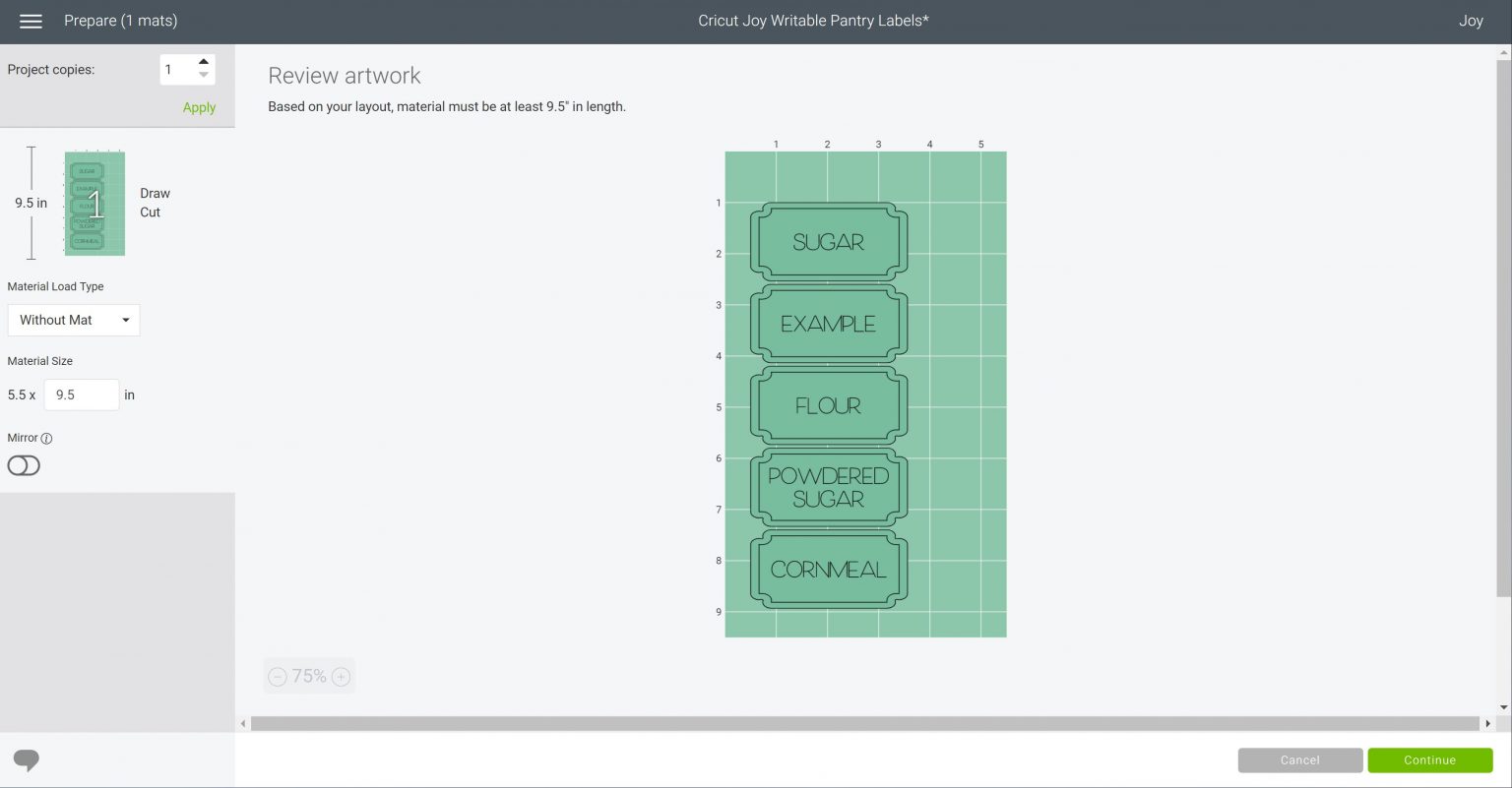Select the CORNMEAL label on mat
1512x788 pixels.
point(828,570)
